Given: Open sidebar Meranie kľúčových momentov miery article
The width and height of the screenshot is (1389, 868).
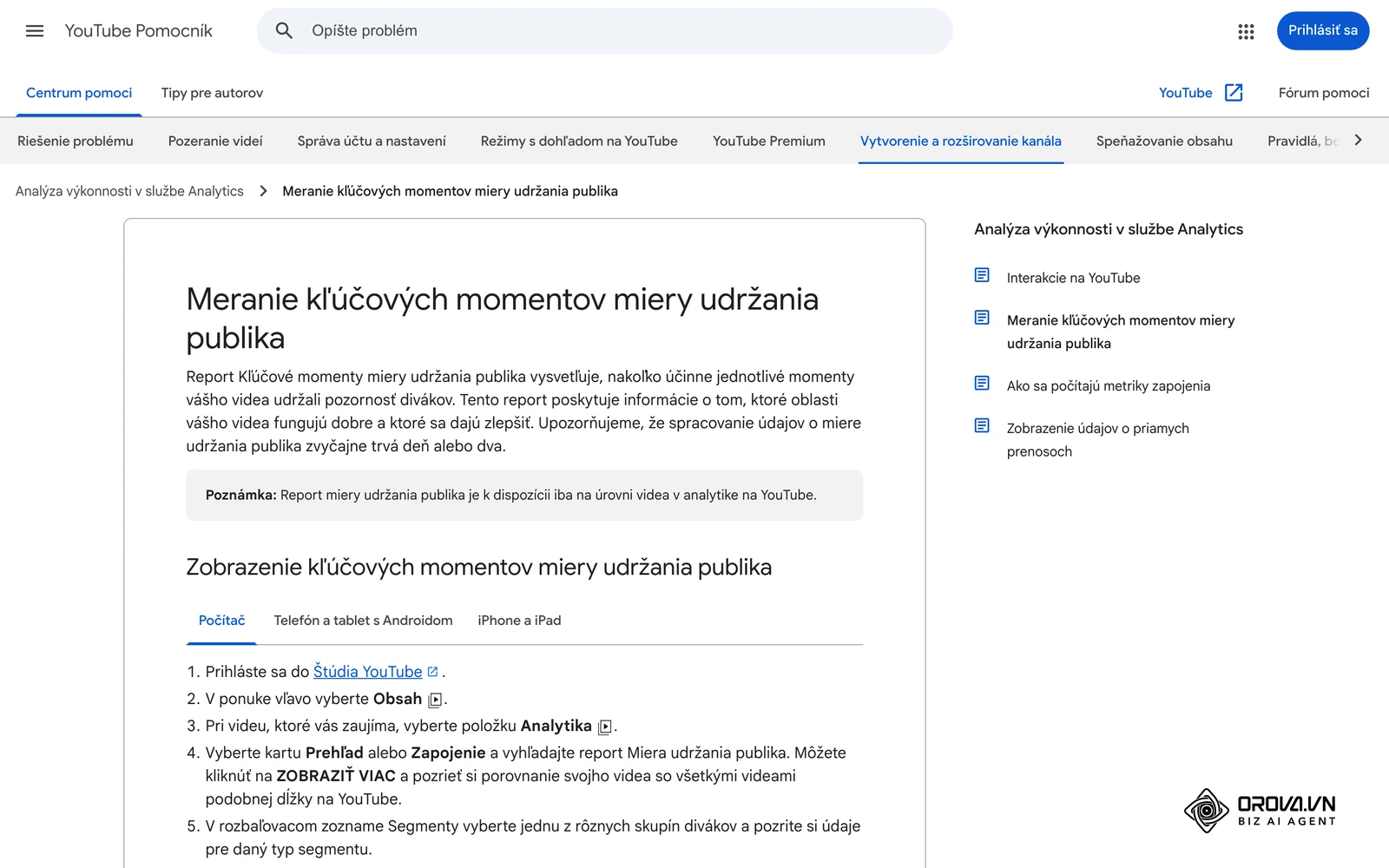Looking at the screenshot, I should (x=1121, y=332).
